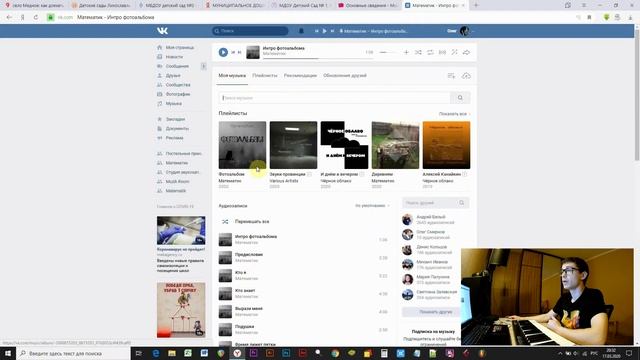640x360 pixels.
Task: Go back in the browser toolbar
Action: [9, 18]
